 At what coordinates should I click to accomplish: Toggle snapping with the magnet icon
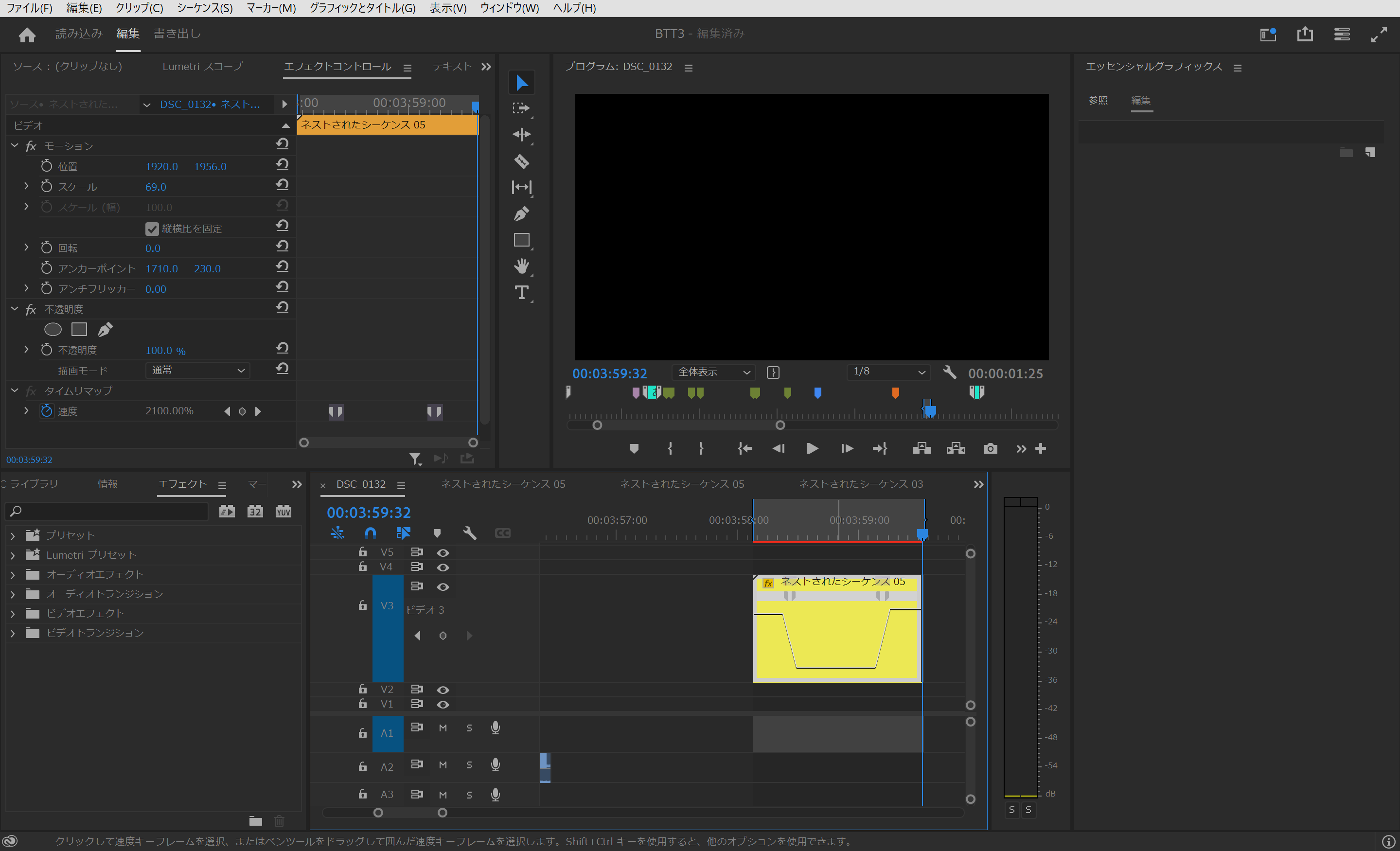tap(371, 533)
